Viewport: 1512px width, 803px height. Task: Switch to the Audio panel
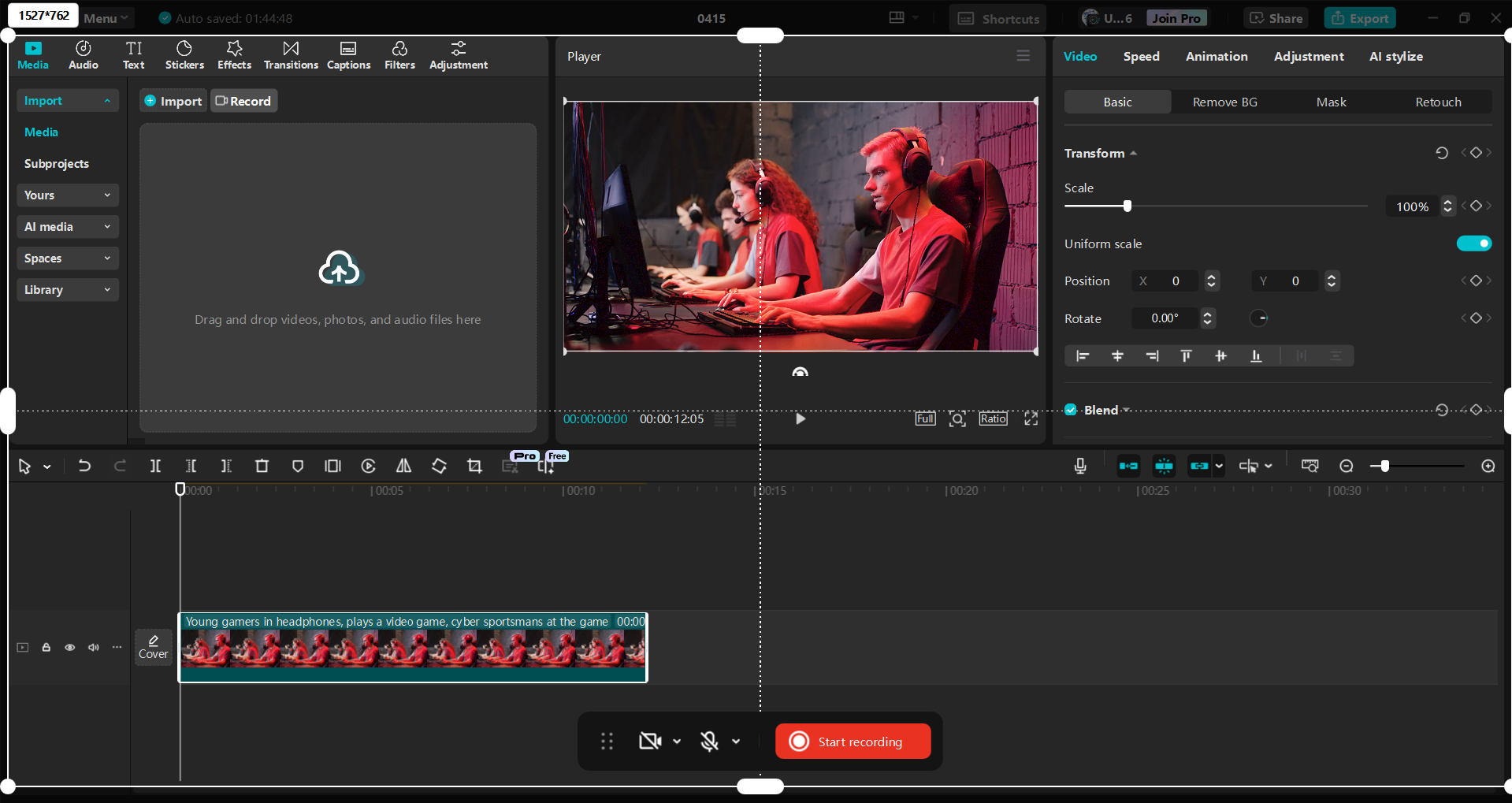[82, 55]
